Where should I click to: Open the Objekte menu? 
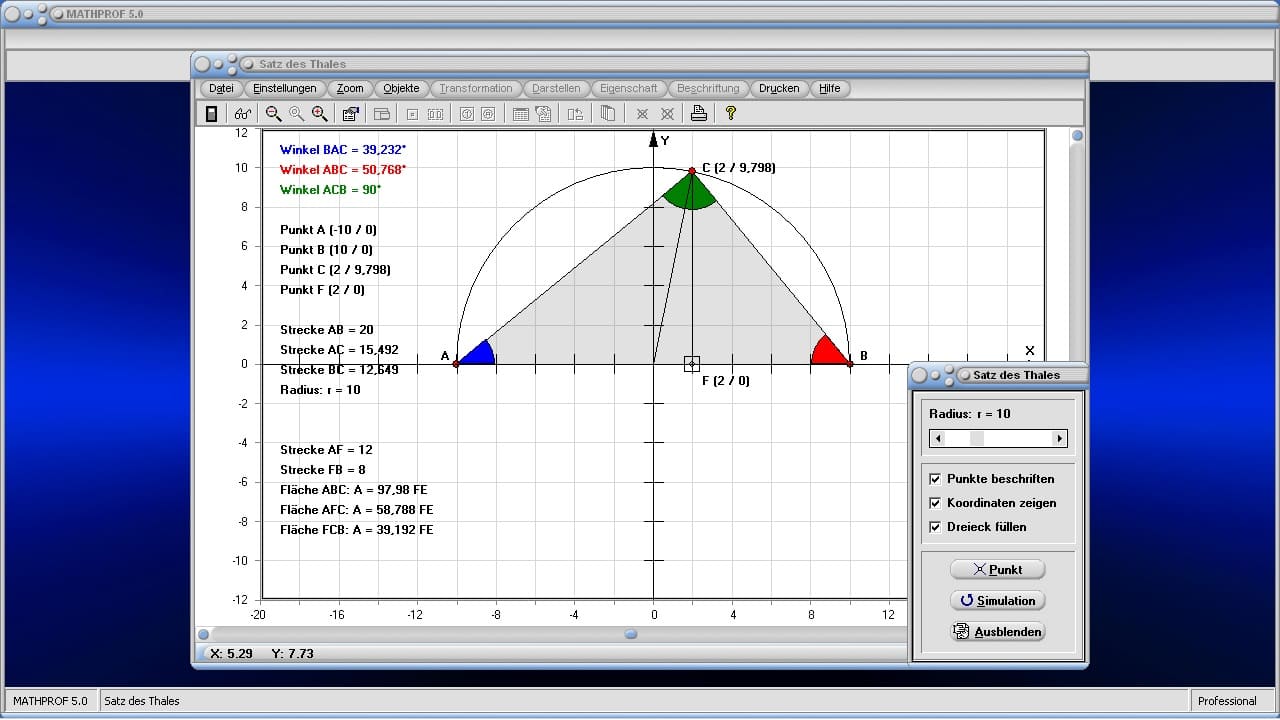(x=402, y=88)
